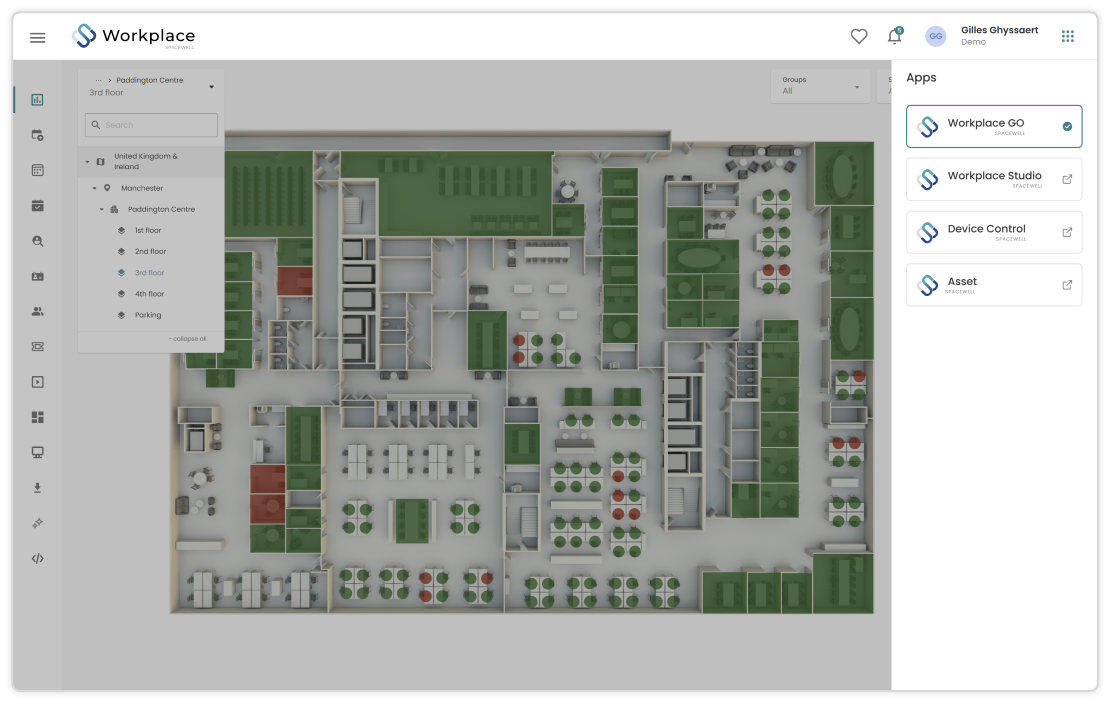The image size is (1110, 703).
Task: Open the hamburger menu
Action: pyautogui.click(x=38, y=38)
